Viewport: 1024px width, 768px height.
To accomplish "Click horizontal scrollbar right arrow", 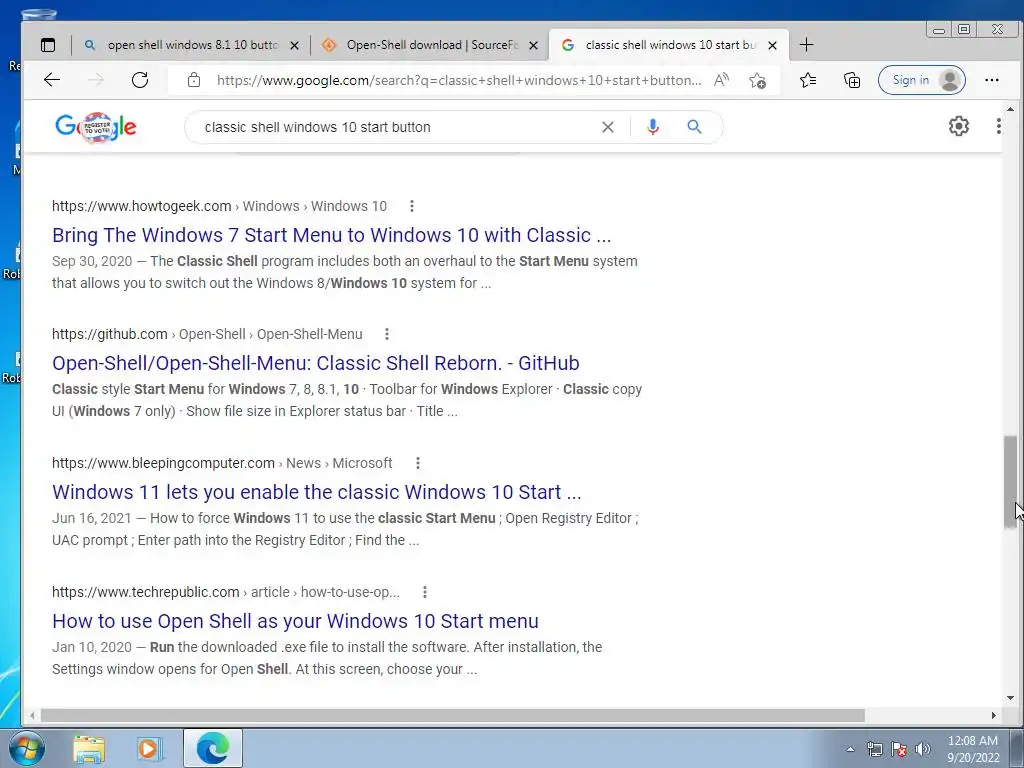I will point(993,716).
